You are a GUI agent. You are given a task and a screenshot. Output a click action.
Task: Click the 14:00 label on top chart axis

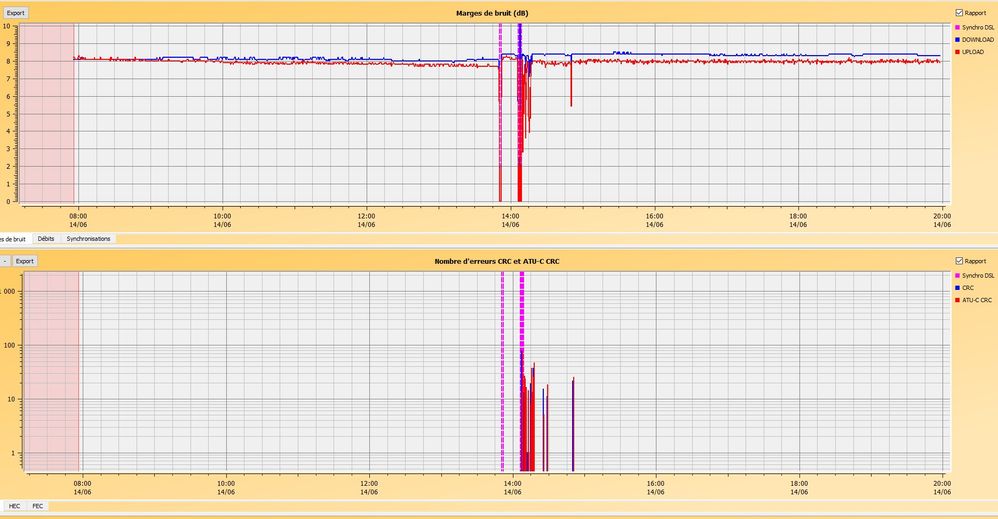(x=510, y=220)
